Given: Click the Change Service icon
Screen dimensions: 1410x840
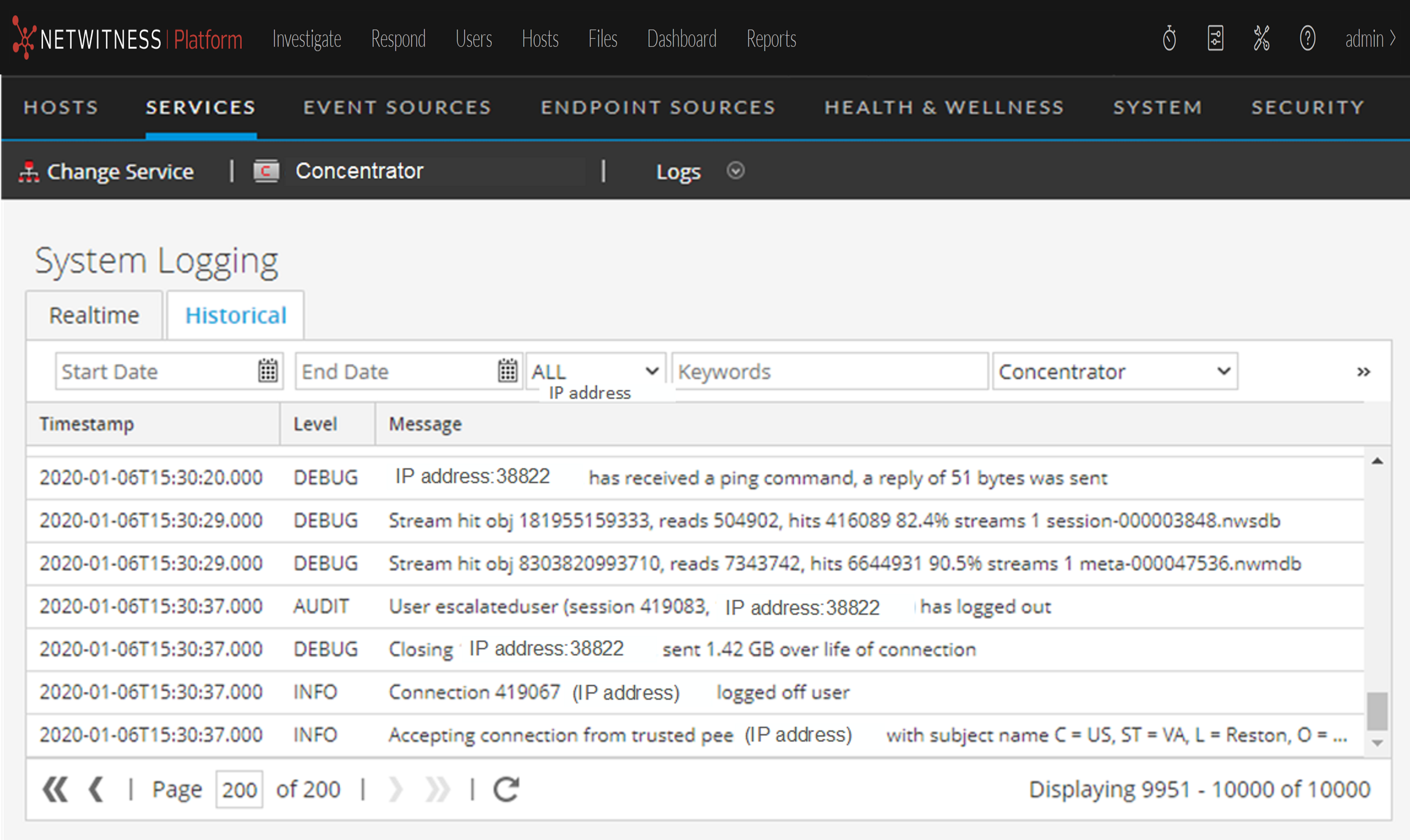Looking at the screenshot, I should [x=28, y=171].
